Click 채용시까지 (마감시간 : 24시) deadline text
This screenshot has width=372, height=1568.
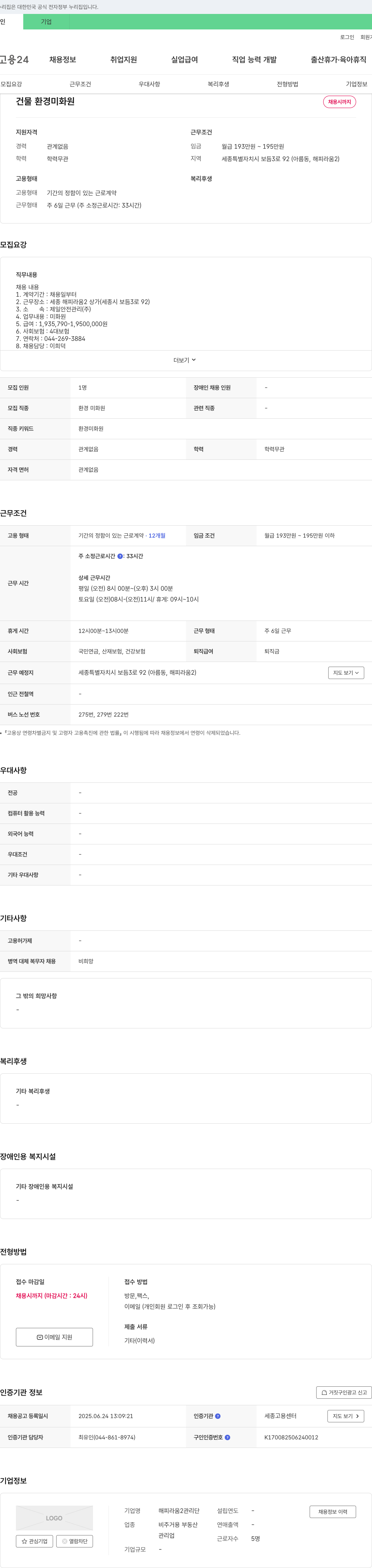click(x=52, y=1296)
